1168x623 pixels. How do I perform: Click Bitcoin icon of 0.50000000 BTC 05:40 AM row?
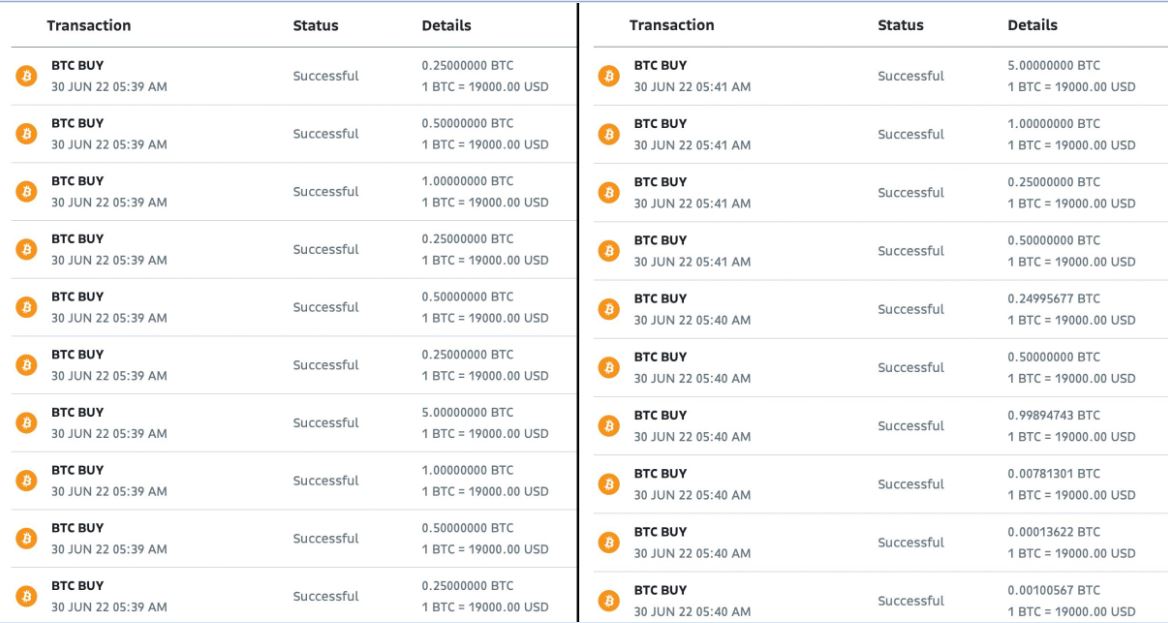[x=609, y=367]
